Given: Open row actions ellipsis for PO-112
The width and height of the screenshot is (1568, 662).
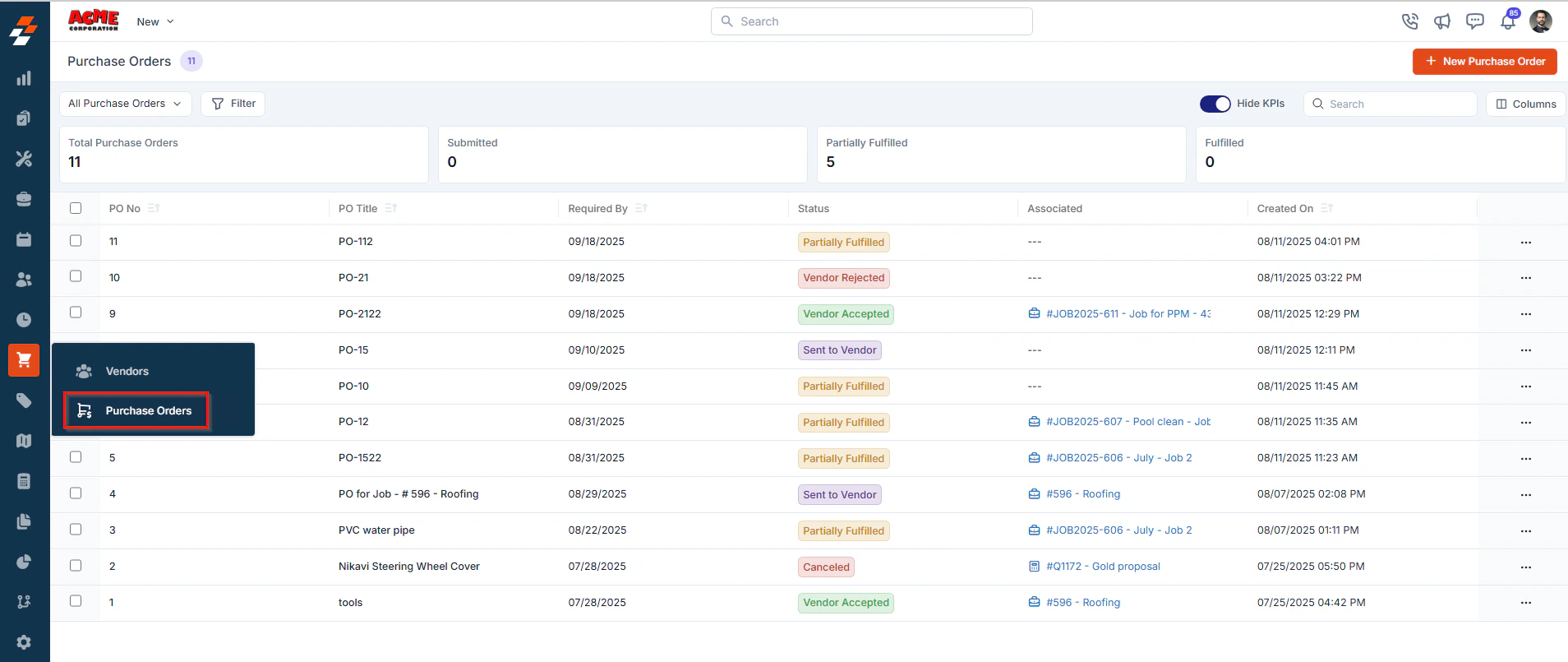Looking at the screenshot, I should [1526, 243].
